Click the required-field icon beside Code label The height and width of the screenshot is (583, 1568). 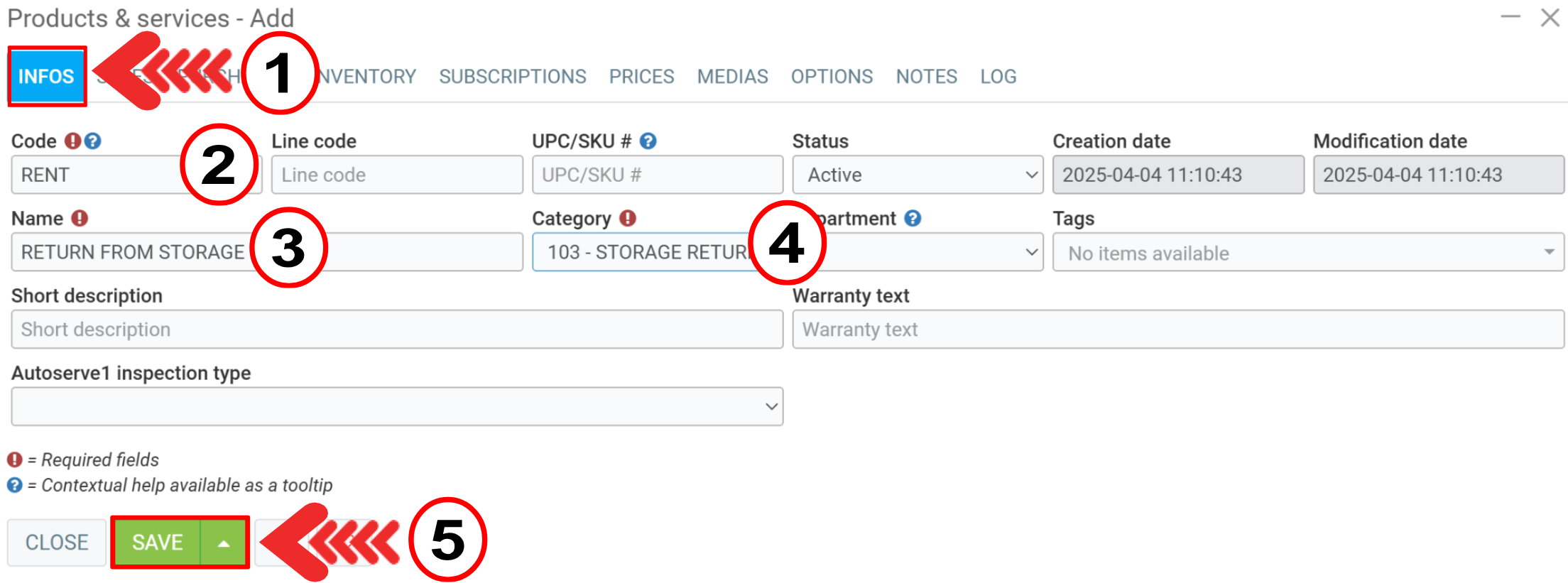point(72,141)
